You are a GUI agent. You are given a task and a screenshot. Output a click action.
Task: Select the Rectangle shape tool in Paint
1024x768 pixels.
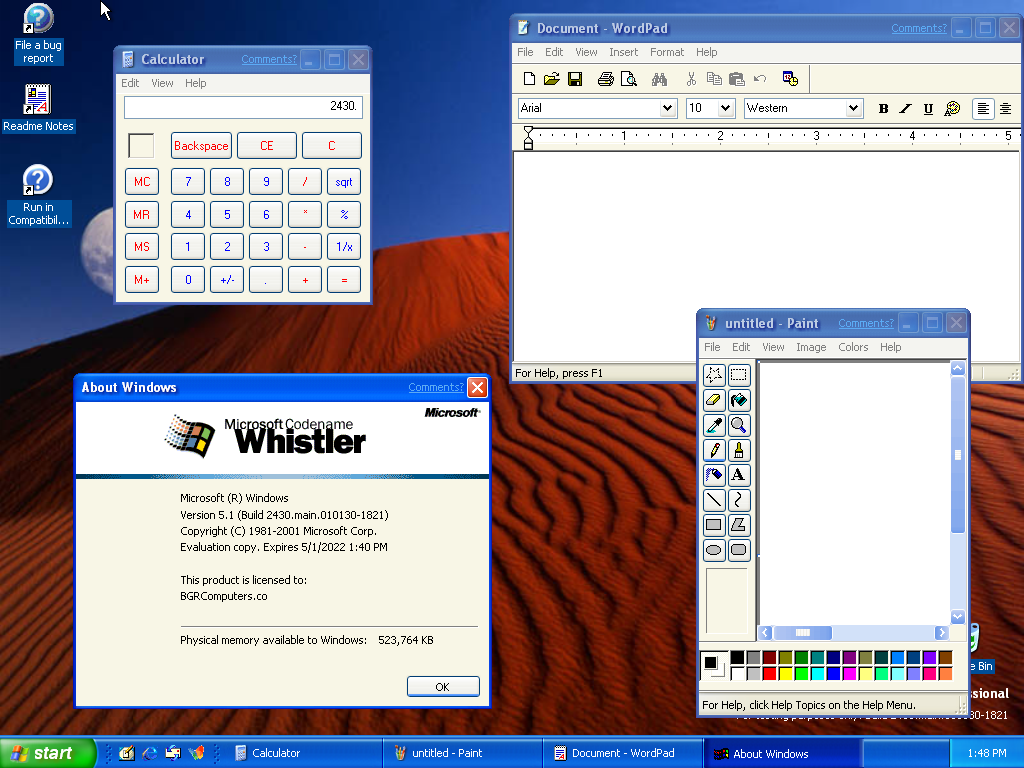pyautogui.click(x=714, y=525)
